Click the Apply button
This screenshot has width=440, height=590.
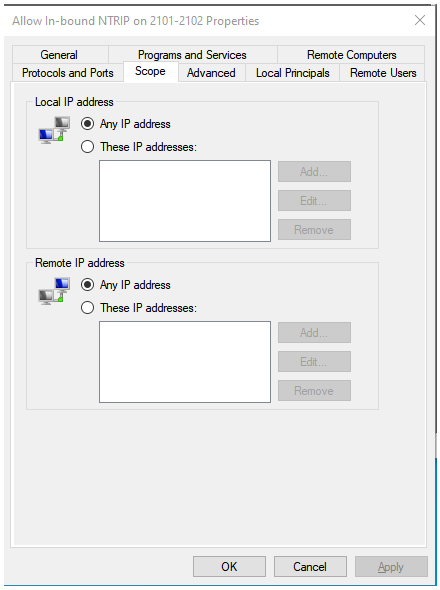pyautogui.click(x=391, y=567)
